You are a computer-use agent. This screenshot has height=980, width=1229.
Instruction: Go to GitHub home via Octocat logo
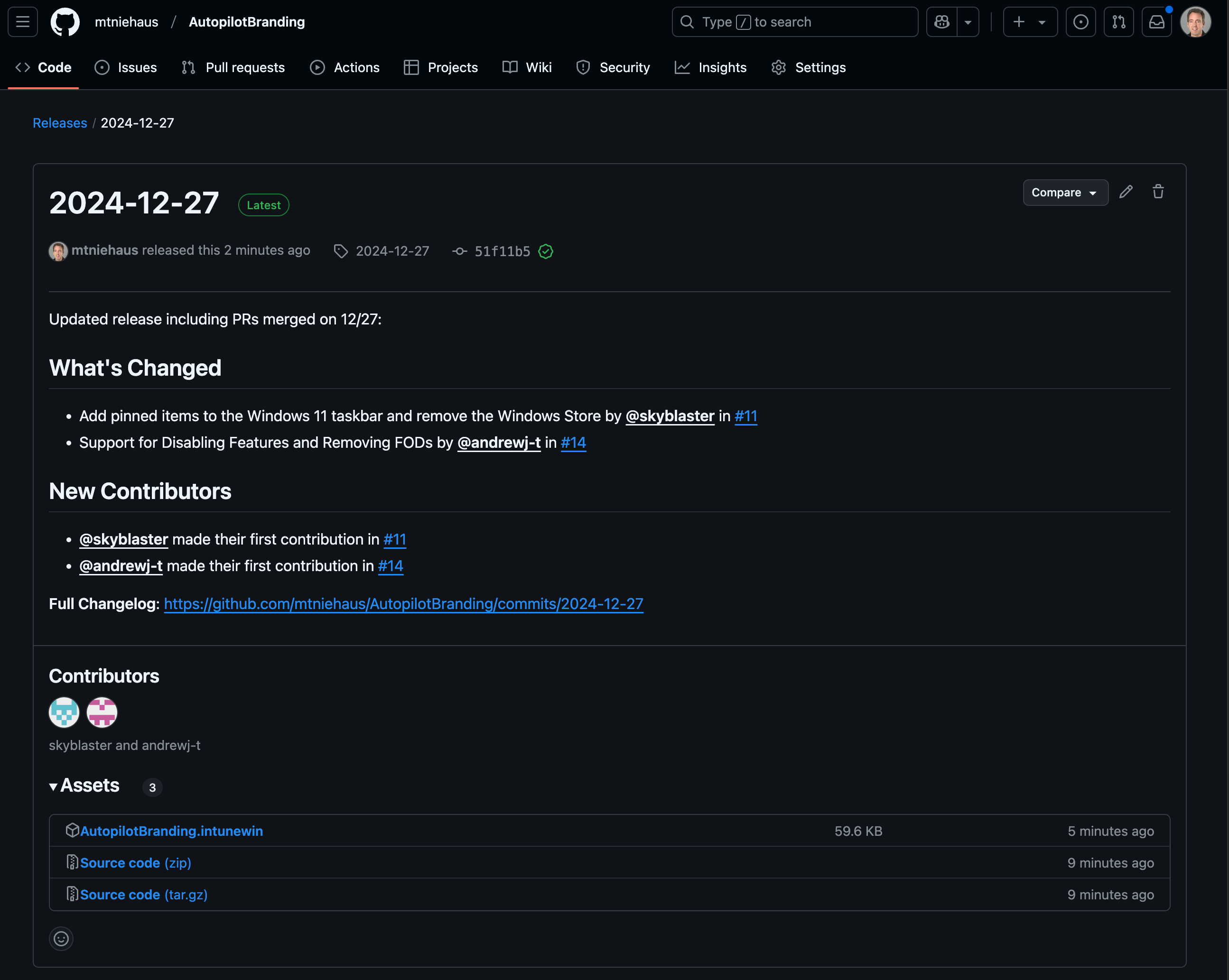pyautogui.click(x=65, y=22)
